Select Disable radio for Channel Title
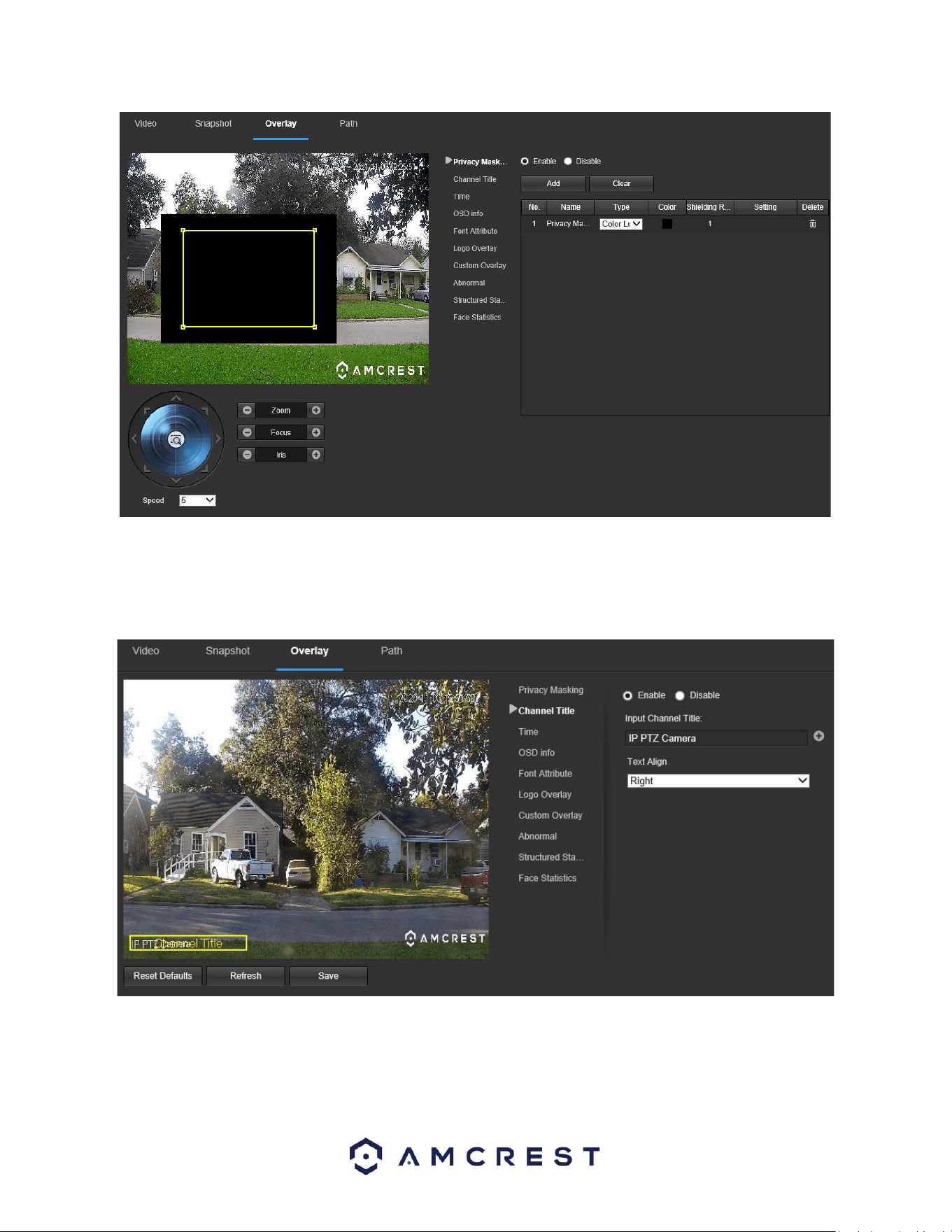This screenshot has height=1232, width=952. (x=680, y=695)
